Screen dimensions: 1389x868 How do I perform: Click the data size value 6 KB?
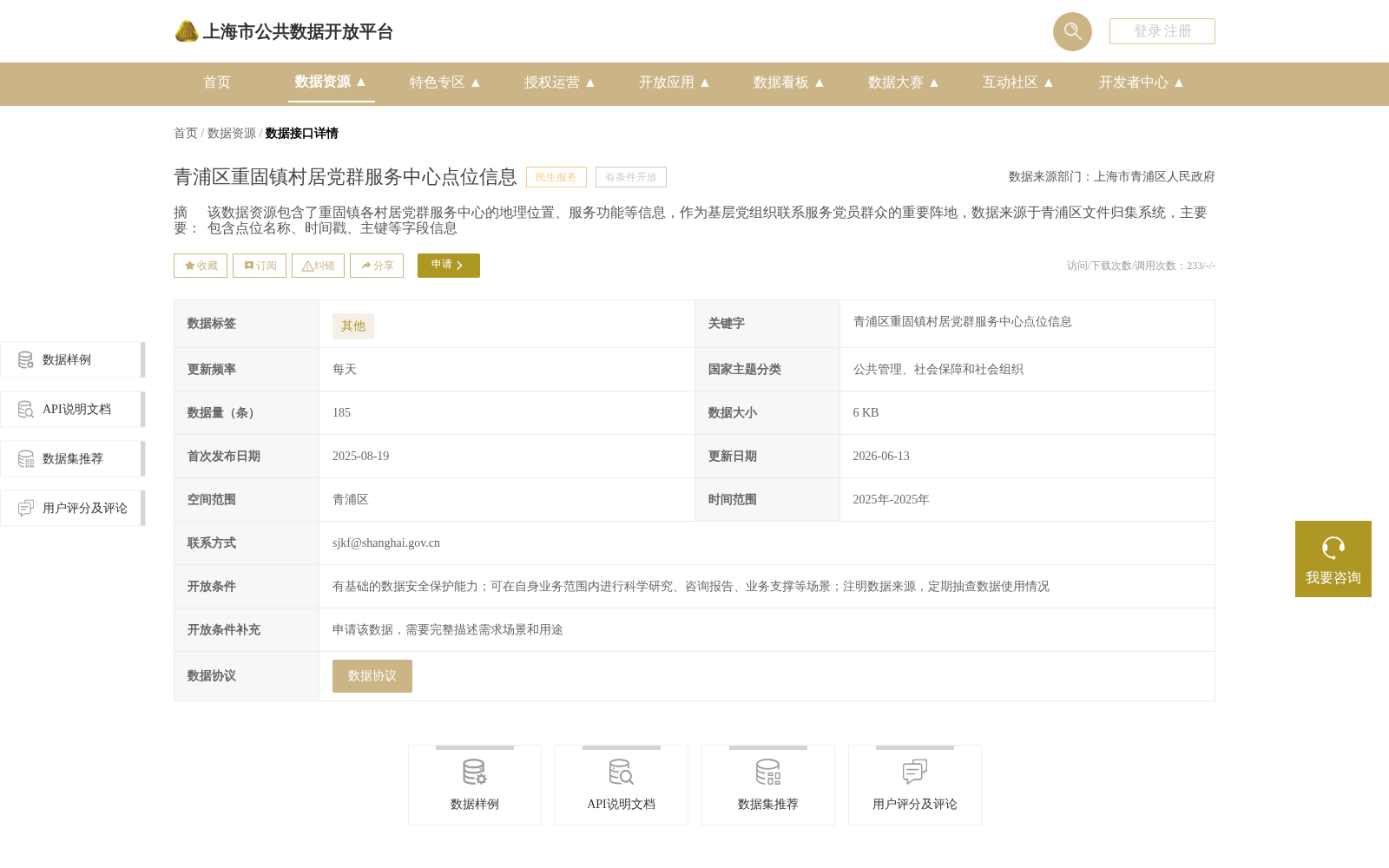coord(866,413)
